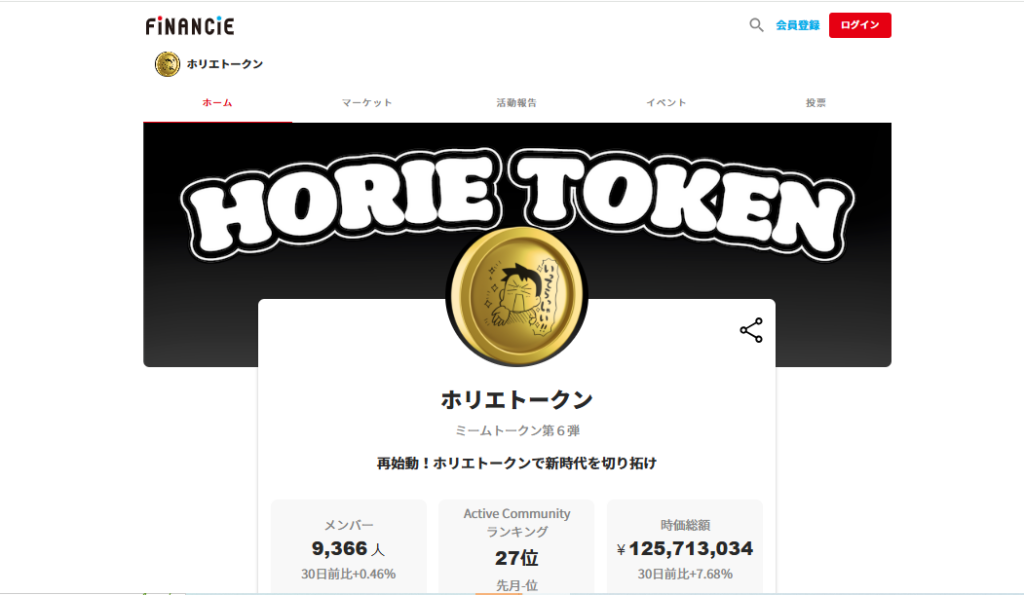The height and width of the screenshot is (595, 1024).
Task: Click the 時価総額 market cap card
Action: pyautogui.click(x=685, y=547)
